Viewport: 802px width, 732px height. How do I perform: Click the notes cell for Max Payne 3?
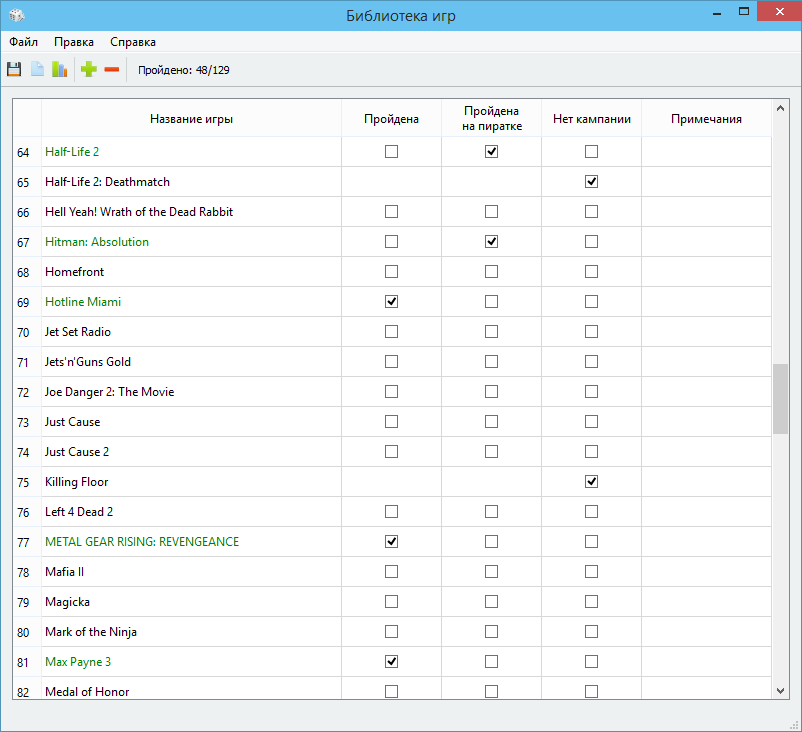click(x=706, y=661)
